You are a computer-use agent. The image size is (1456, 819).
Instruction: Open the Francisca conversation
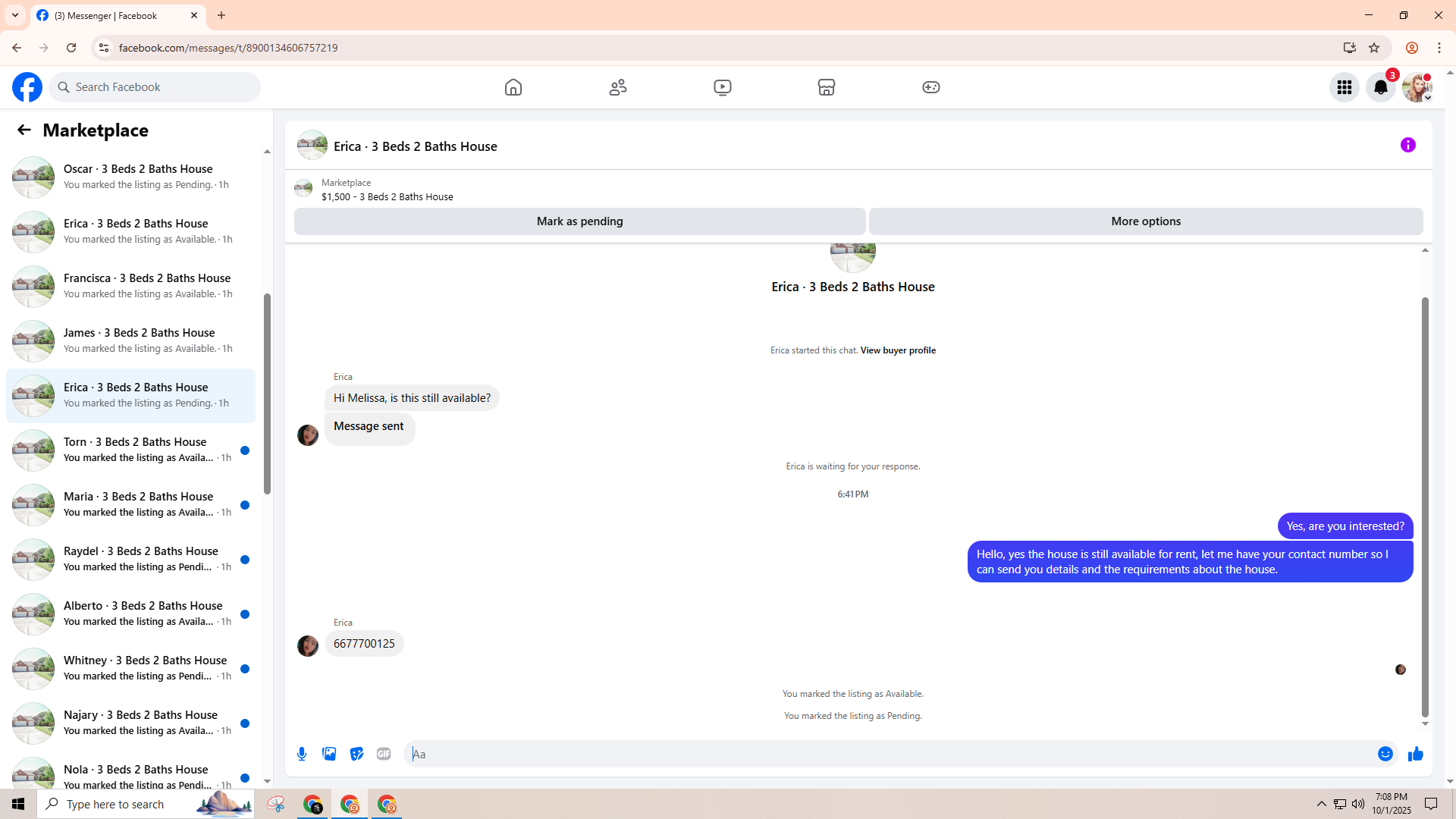130,286
